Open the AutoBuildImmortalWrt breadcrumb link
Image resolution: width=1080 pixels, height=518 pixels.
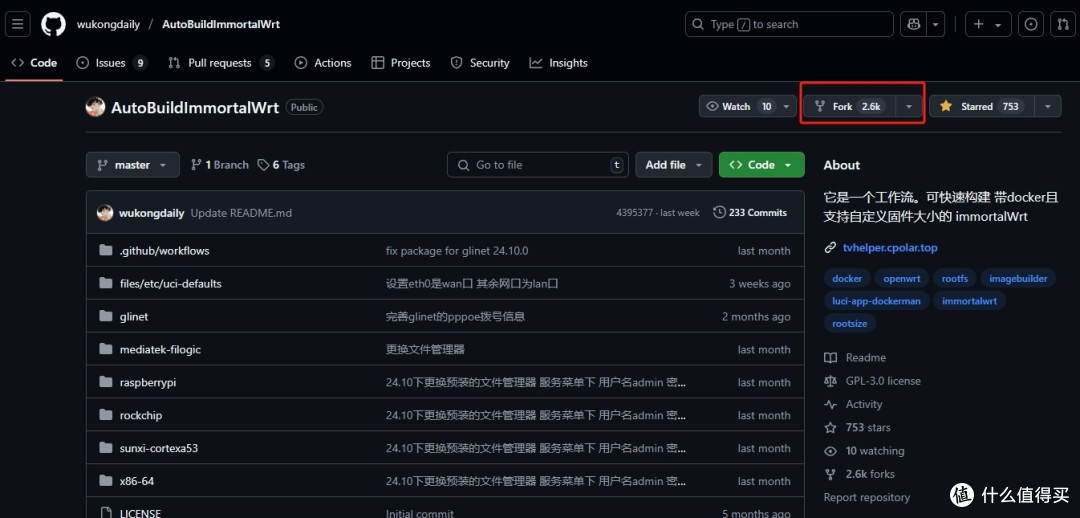click(x=220, y=24)
